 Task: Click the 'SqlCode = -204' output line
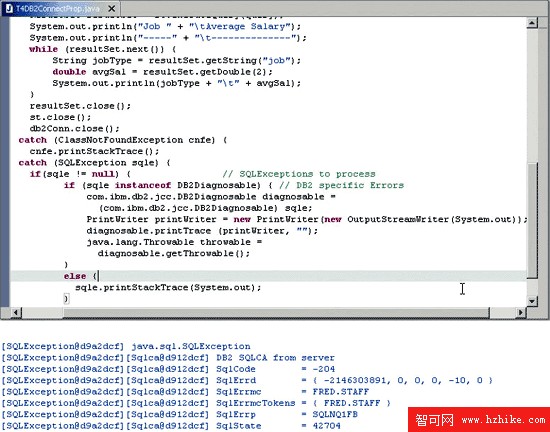168,369
